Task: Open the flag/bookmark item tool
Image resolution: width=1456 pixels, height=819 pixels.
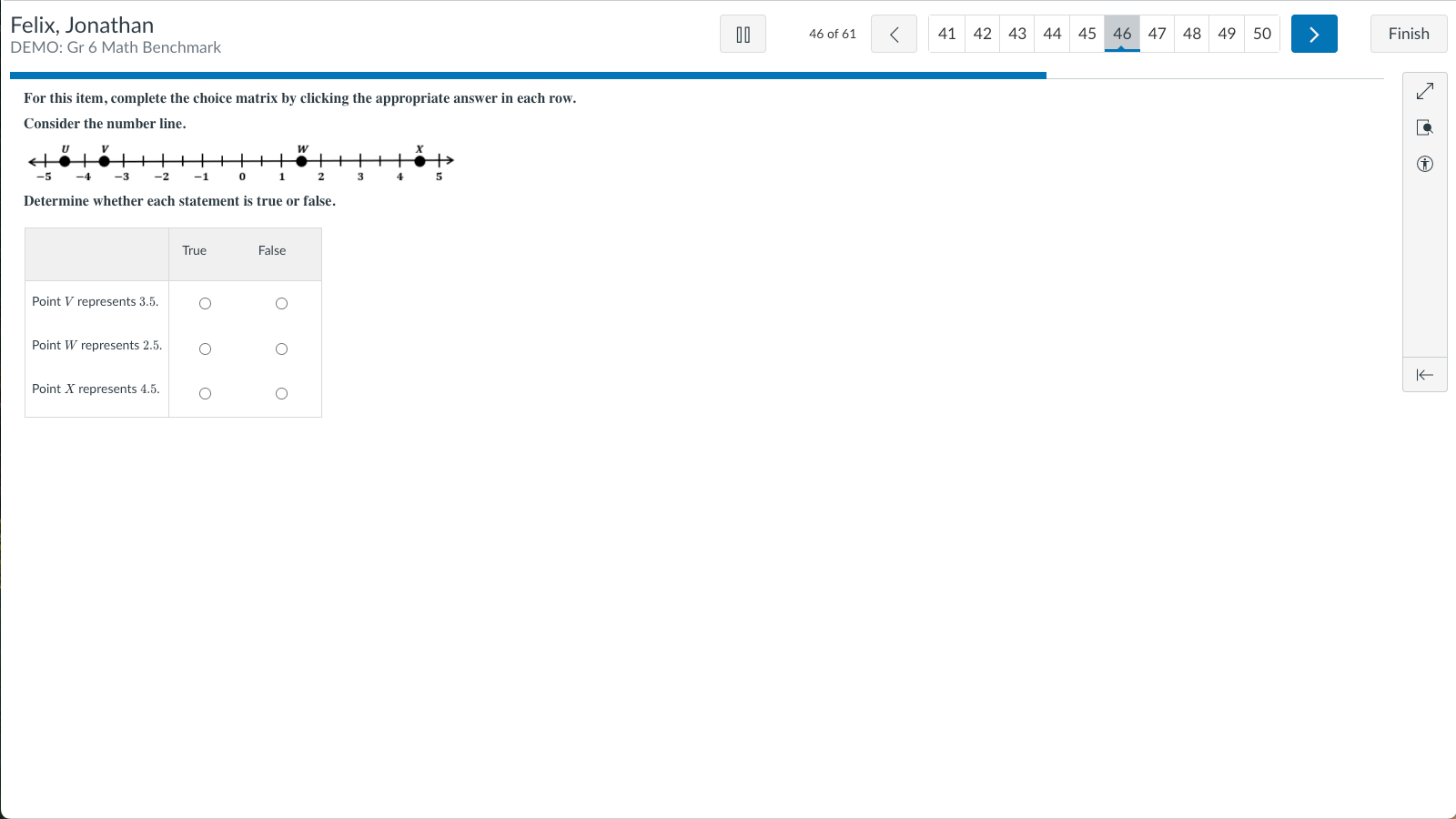Action: pyautogui.click(x=1424, y=127)
